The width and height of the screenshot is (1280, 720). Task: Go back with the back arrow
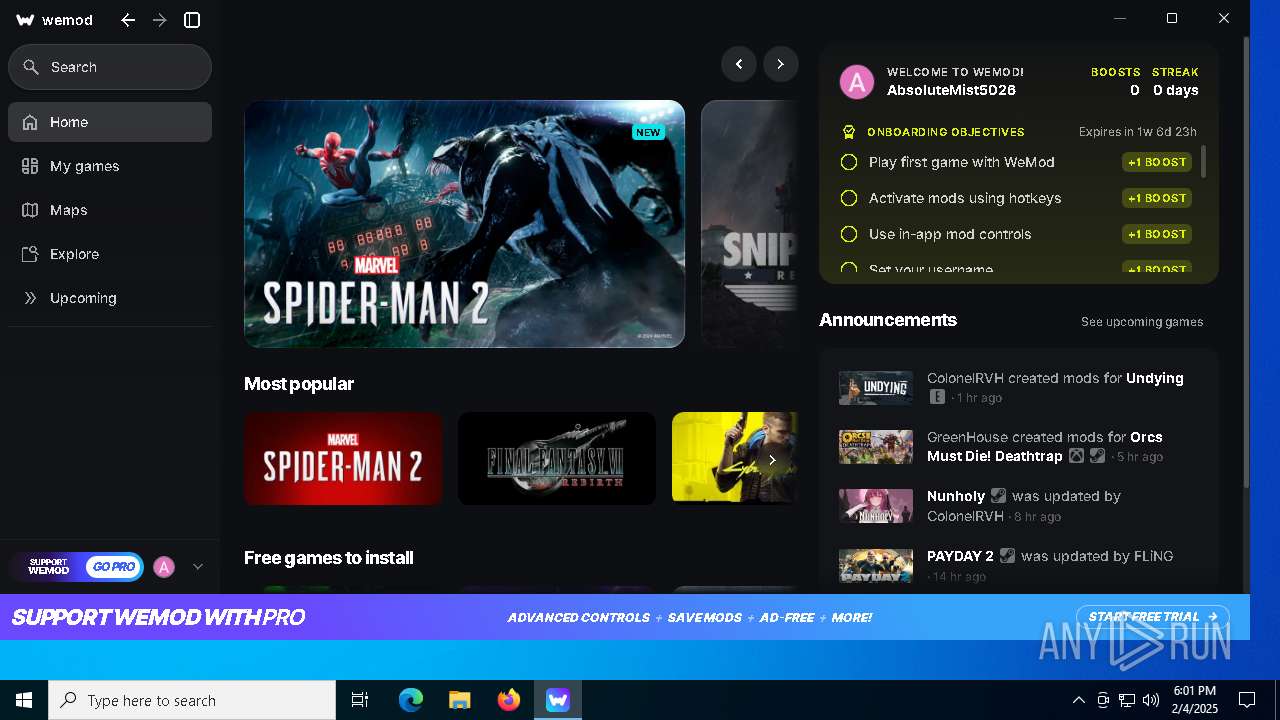click(128, 20)
